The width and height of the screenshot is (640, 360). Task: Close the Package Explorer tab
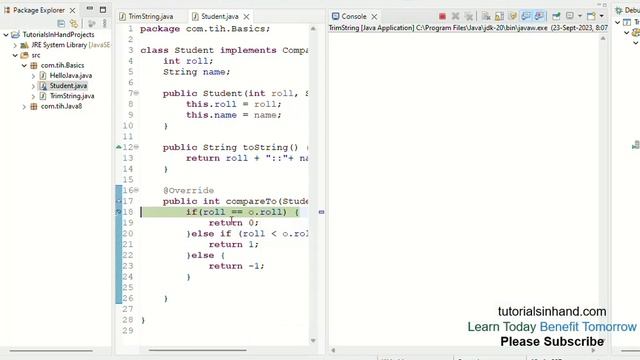pyautogui.click(x=73, y=10)
